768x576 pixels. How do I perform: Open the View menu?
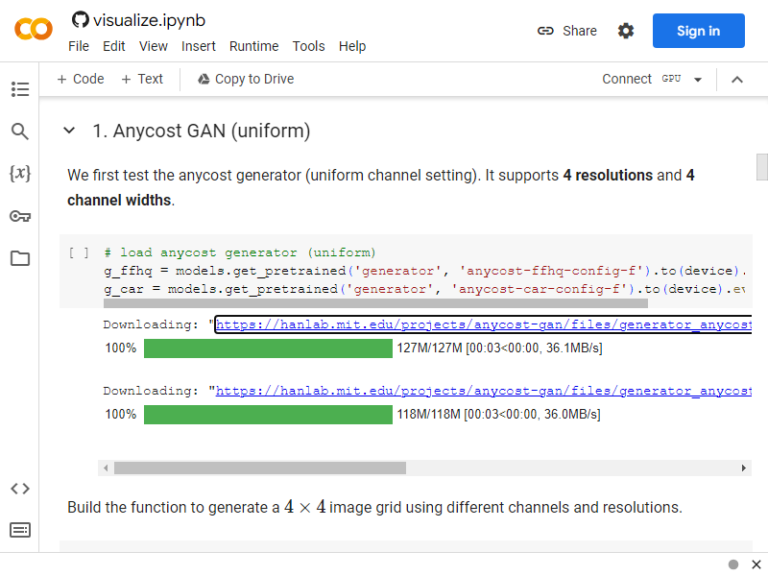click(x=153, y=46)
